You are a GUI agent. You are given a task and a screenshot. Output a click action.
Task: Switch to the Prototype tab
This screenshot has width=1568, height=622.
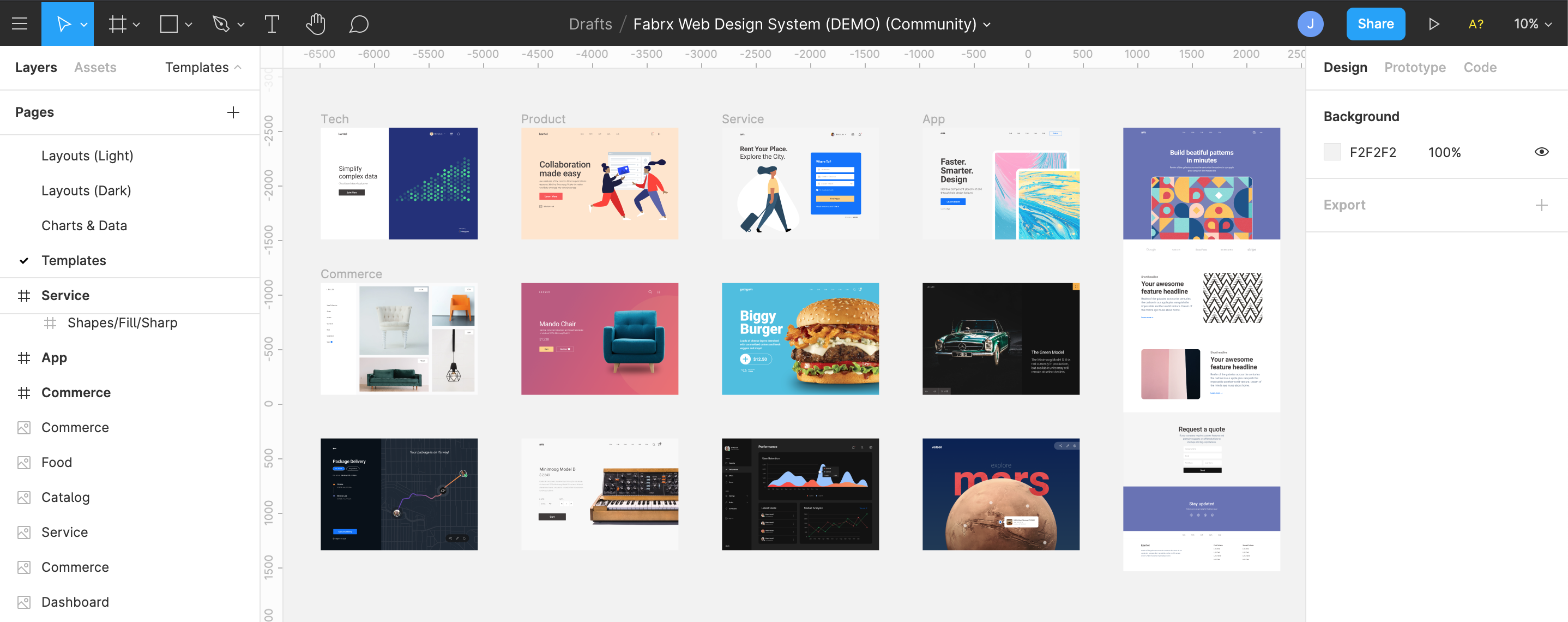coord(1415,67)
